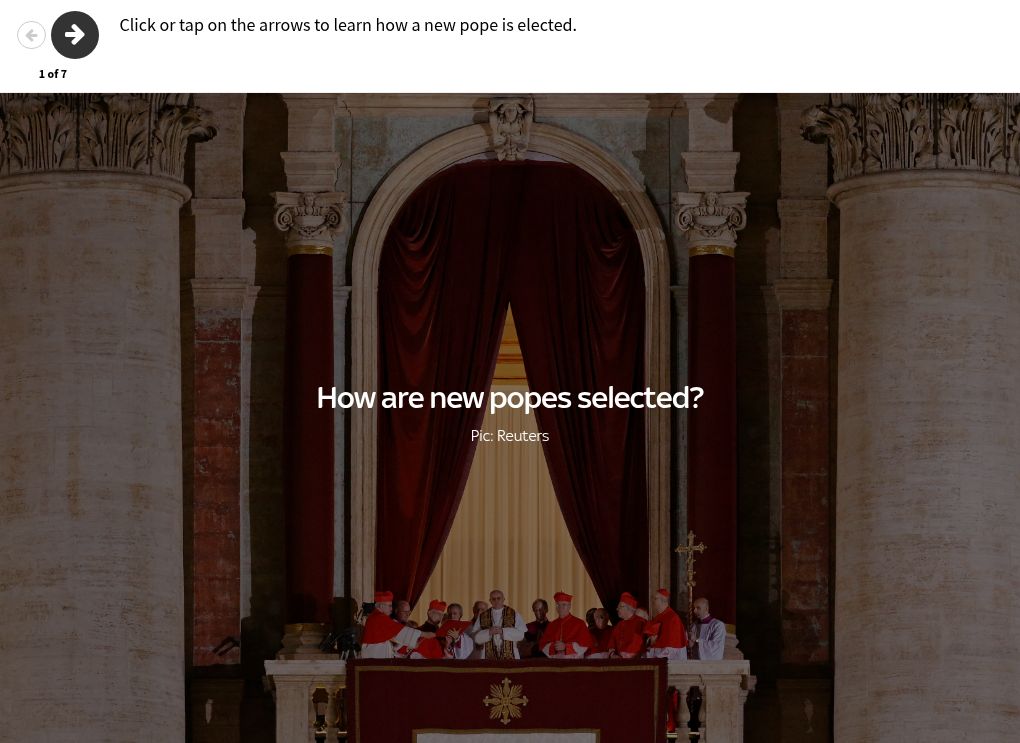Click the "1 of 7" slide counter
The image size is (1020, 743).
point(53,74)
